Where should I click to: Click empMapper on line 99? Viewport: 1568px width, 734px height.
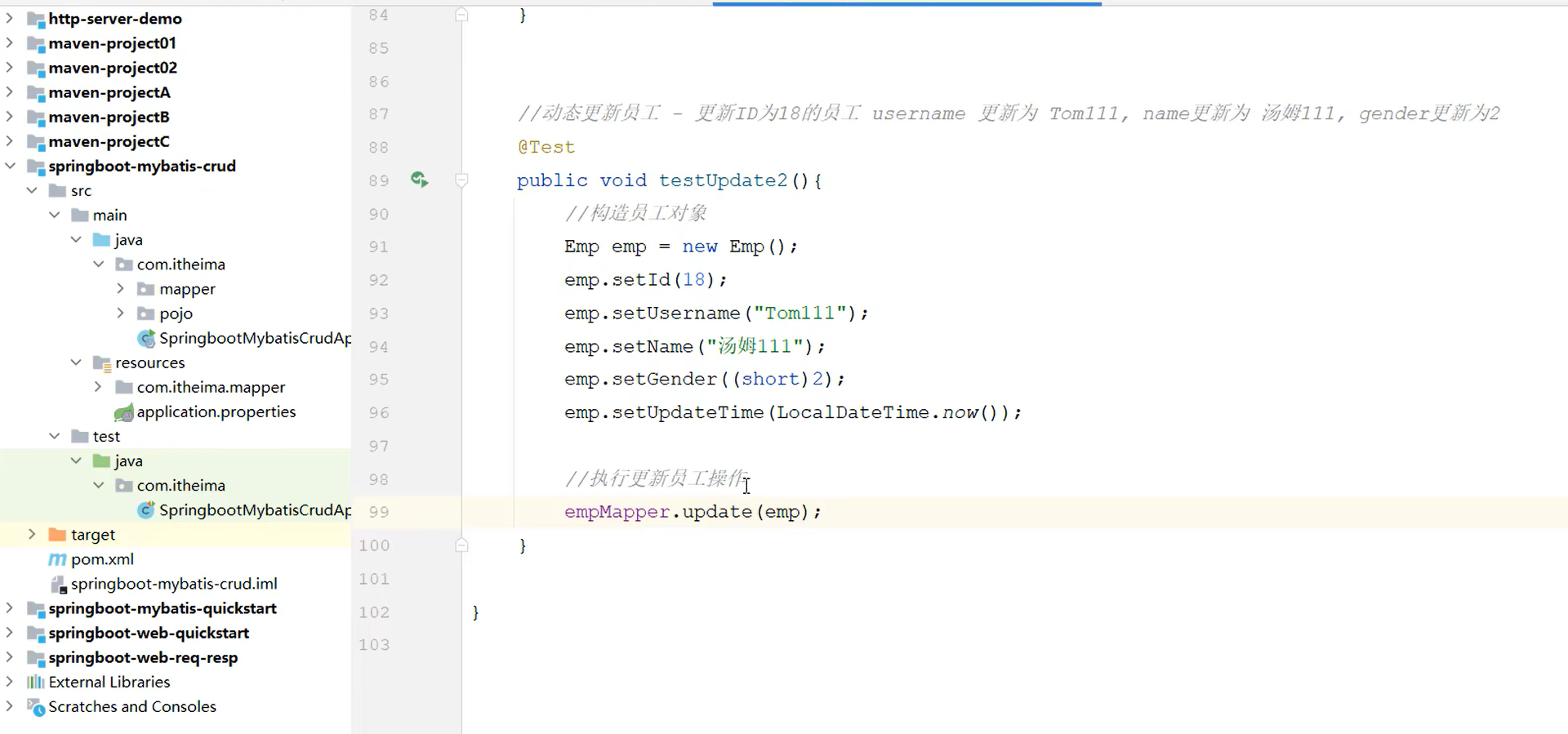[x=617, y=512]
